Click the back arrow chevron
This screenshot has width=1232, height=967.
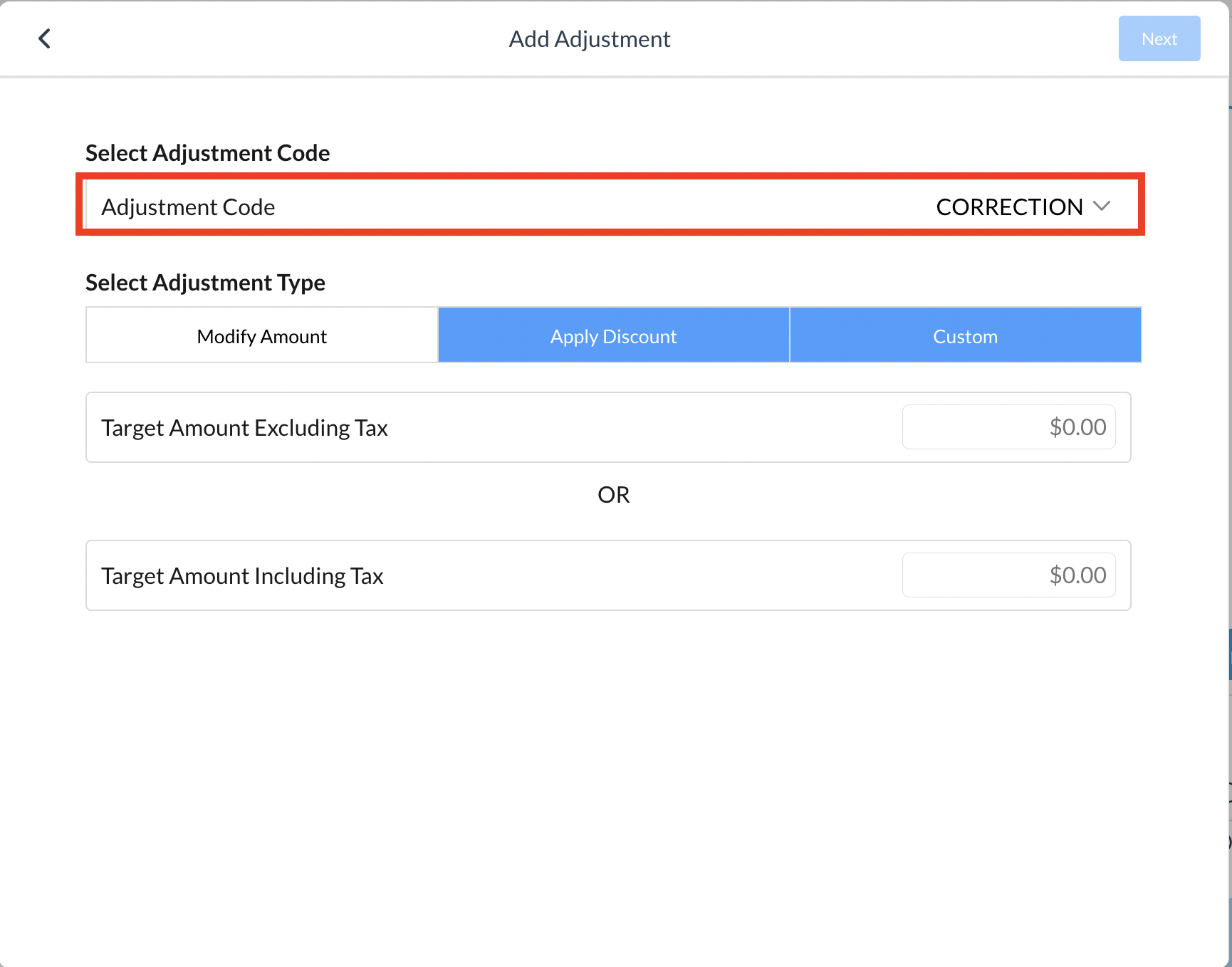44,38
